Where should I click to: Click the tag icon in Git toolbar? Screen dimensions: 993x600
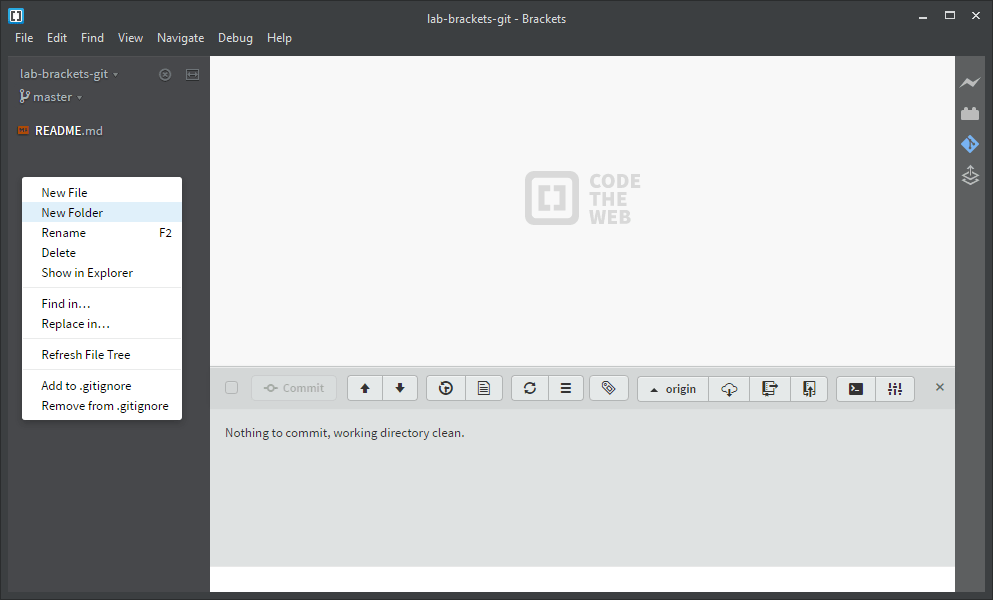click(609, 388)
